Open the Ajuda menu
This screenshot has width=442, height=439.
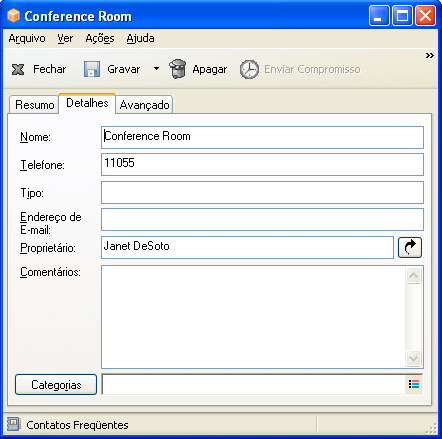[140, 38]
